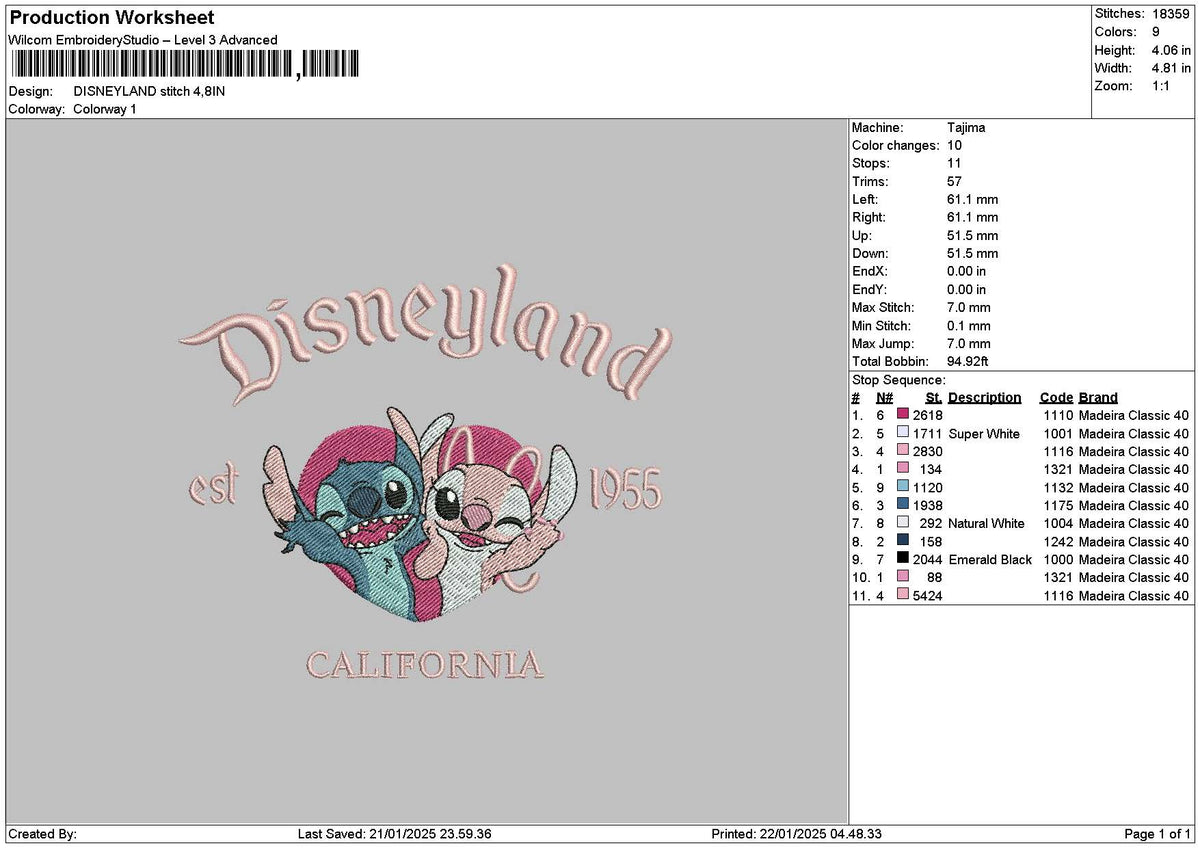Image resolution: width=1200 pixels, height=848 pixels.
Task: Click the Super White description
Action: pos(984,433)
